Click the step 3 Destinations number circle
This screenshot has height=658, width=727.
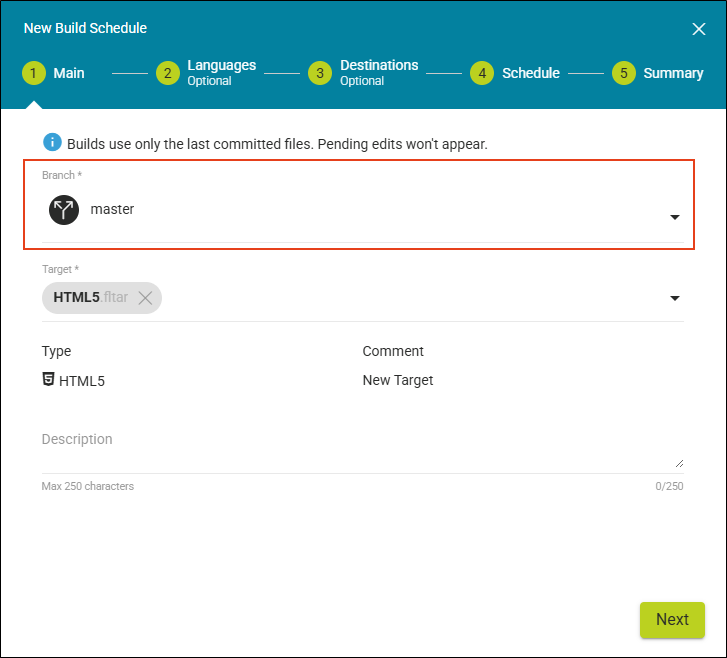pyautogui.click(x=320, y=73)
